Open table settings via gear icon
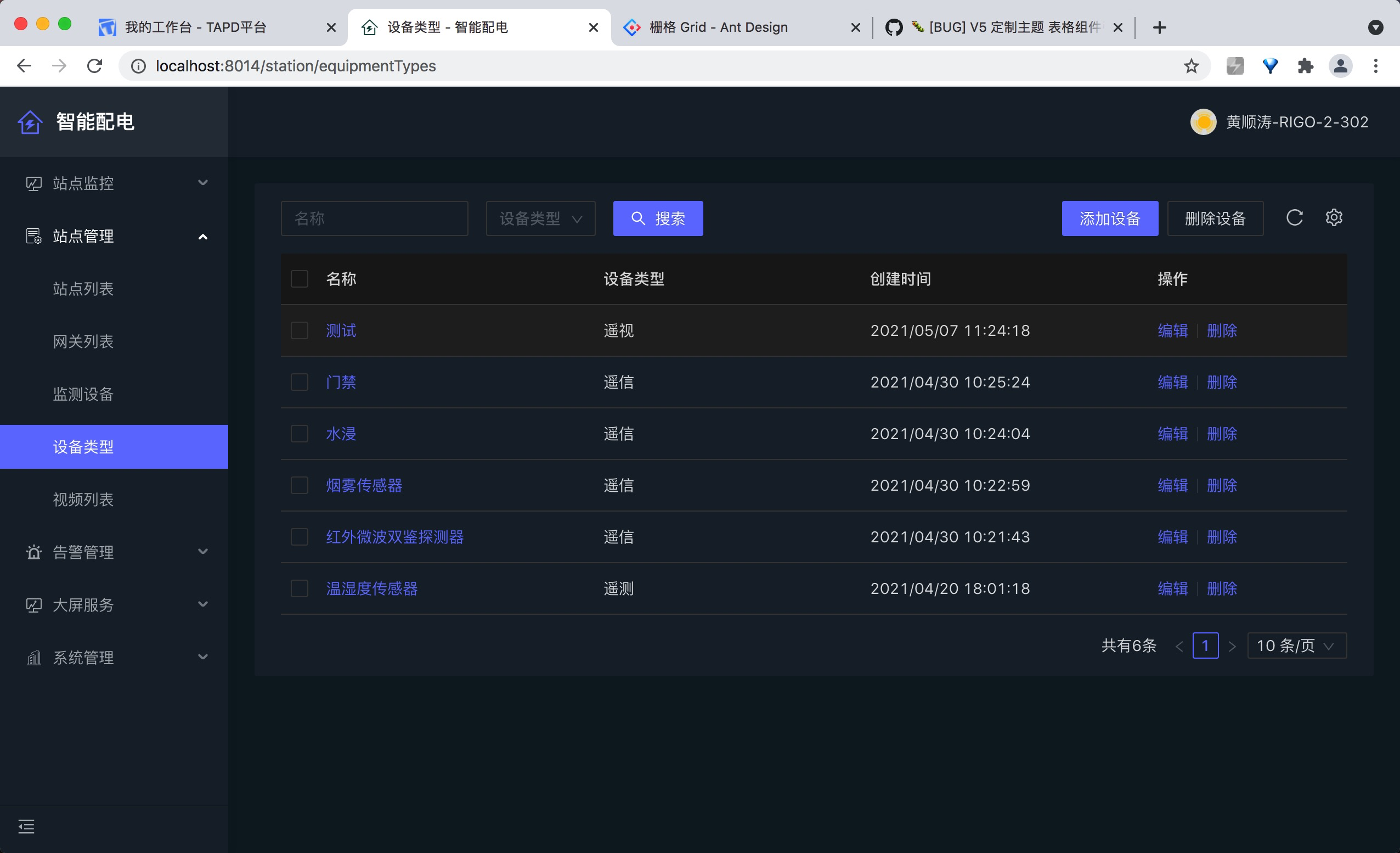The width and height of the screenshot is (1400, 853). tap(1334, 217)
